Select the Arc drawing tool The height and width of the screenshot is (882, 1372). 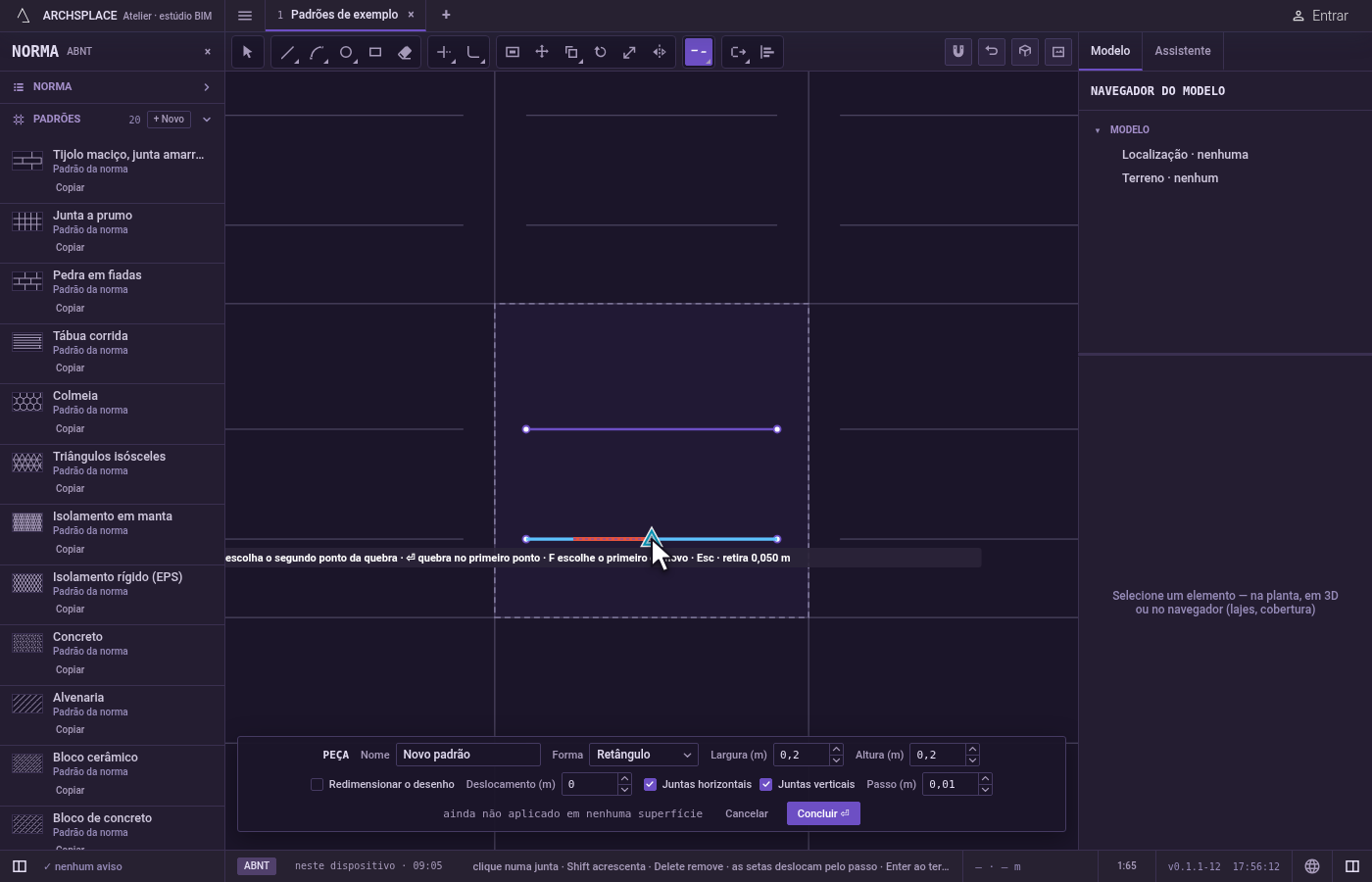317,52
